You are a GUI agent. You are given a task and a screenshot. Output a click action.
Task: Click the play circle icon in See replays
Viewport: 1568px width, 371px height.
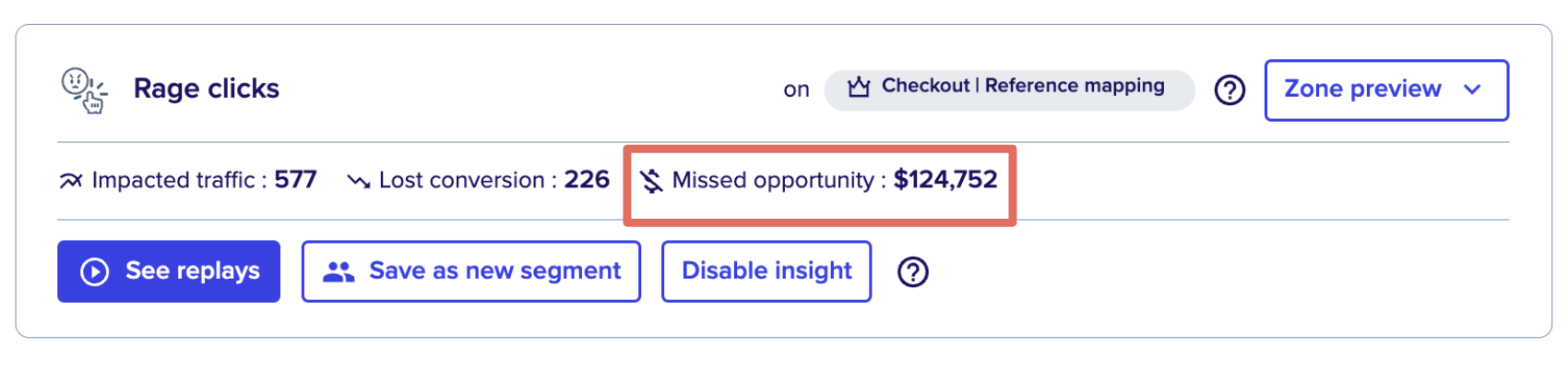click(x=95, y=271)
